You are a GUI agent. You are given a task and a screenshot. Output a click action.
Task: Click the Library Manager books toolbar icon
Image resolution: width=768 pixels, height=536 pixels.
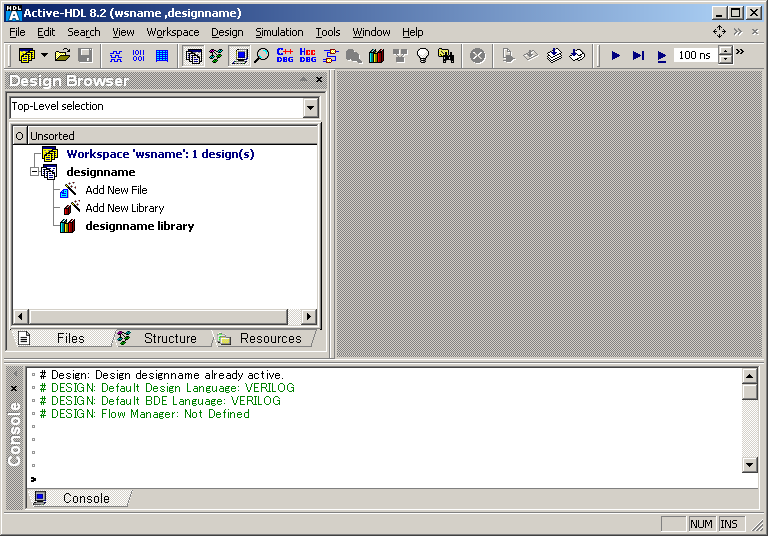point(377,56)
